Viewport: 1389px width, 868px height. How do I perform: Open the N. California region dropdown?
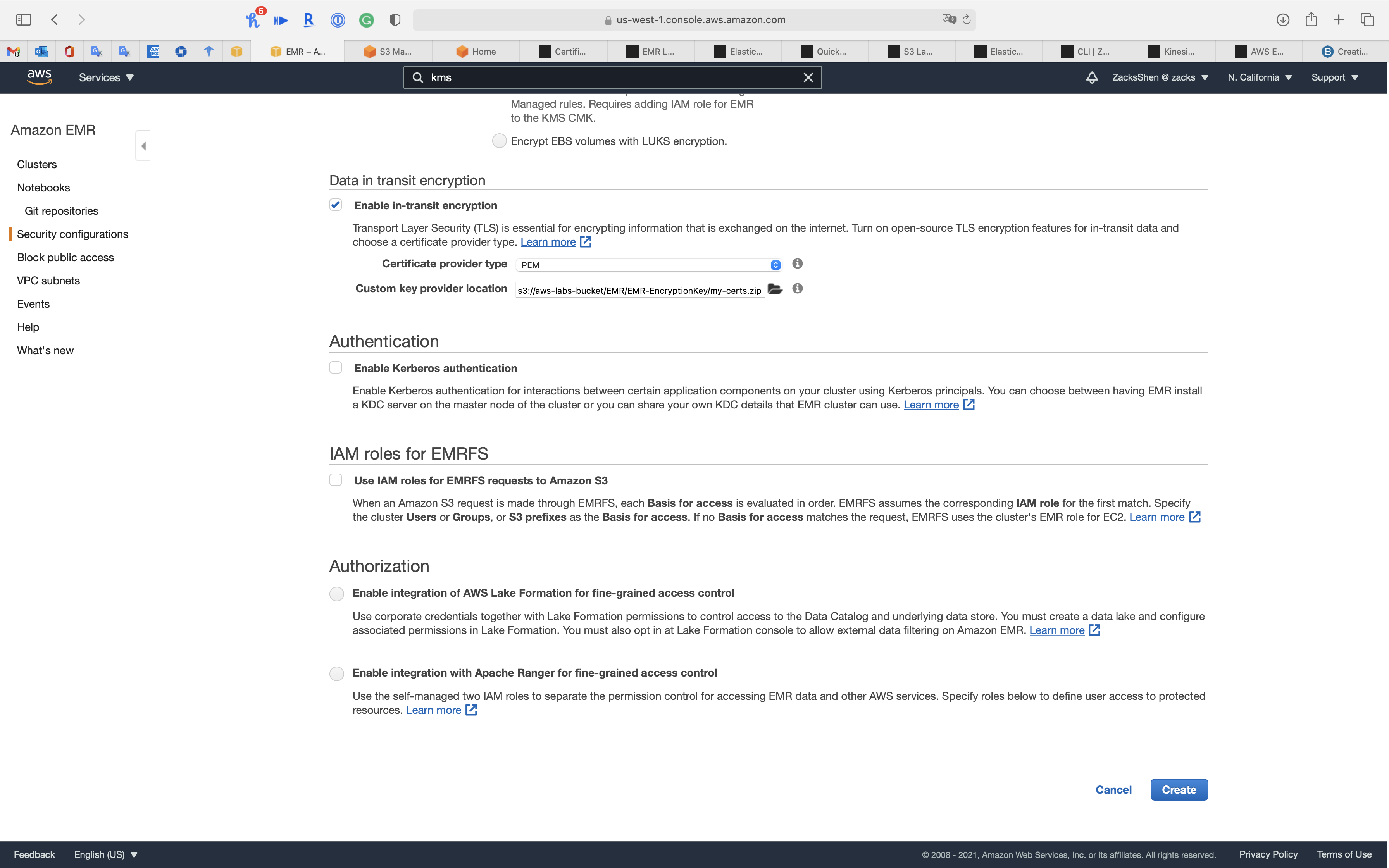pyautogui.click(x=1259, y=77)
